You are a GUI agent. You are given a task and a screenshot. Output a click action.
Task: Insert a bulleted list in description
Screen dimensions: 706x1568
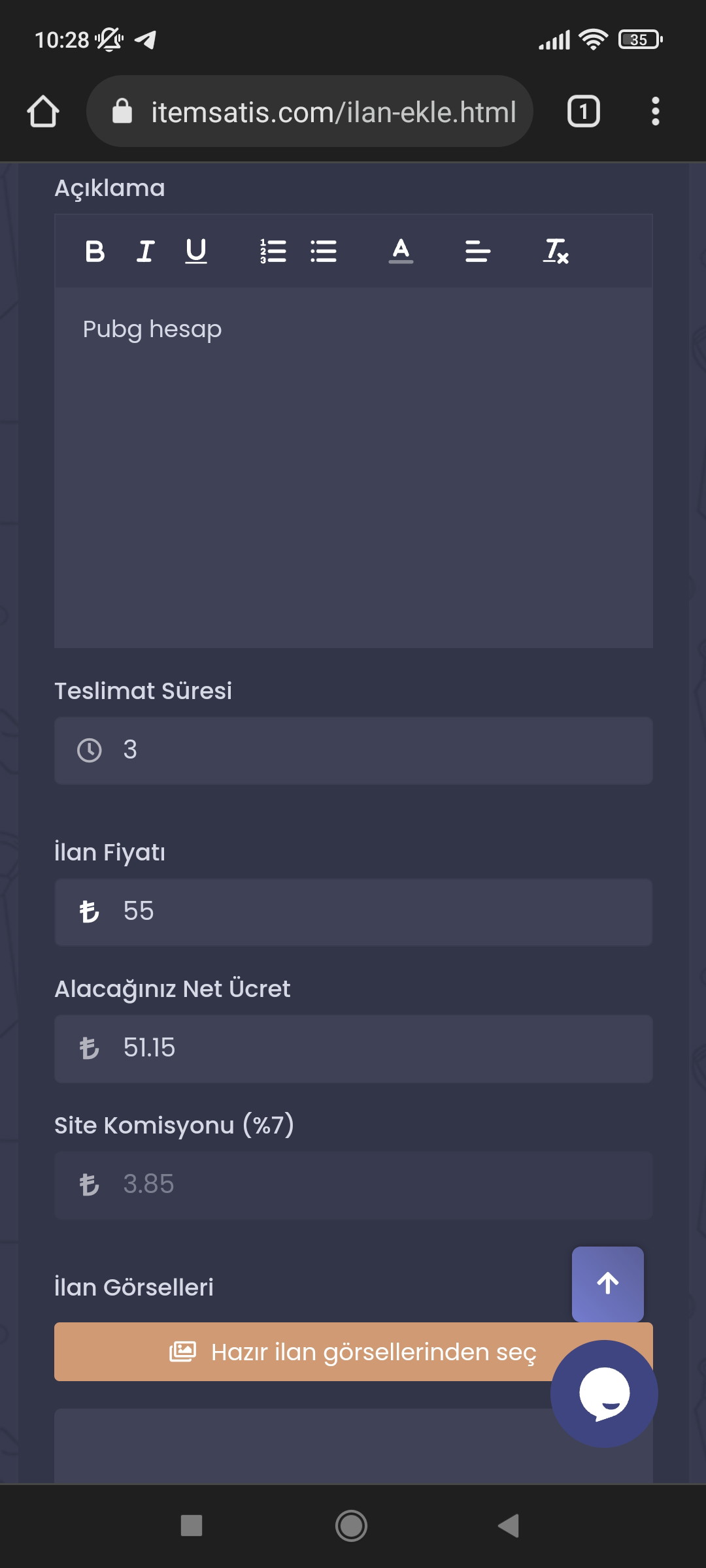point(324,251)
